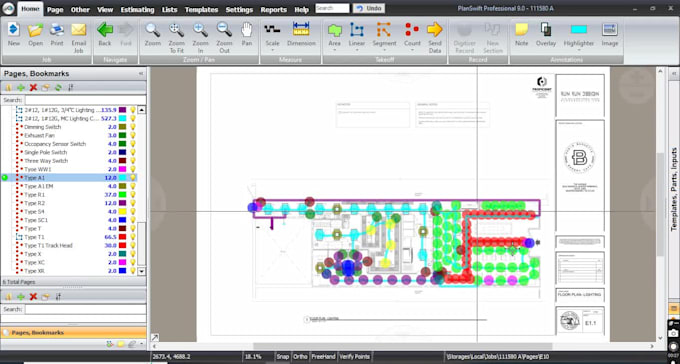
Task: Toggle Ortho in the status bar
Action: pos(300,357)
